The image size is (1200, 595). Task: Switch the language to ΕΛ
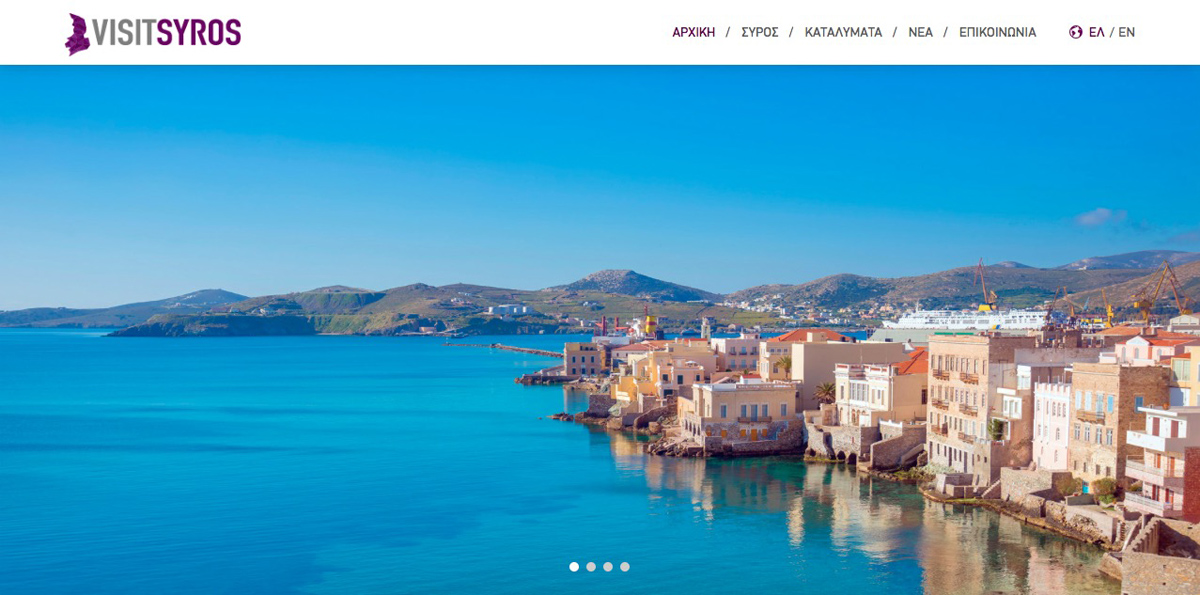1096,32
